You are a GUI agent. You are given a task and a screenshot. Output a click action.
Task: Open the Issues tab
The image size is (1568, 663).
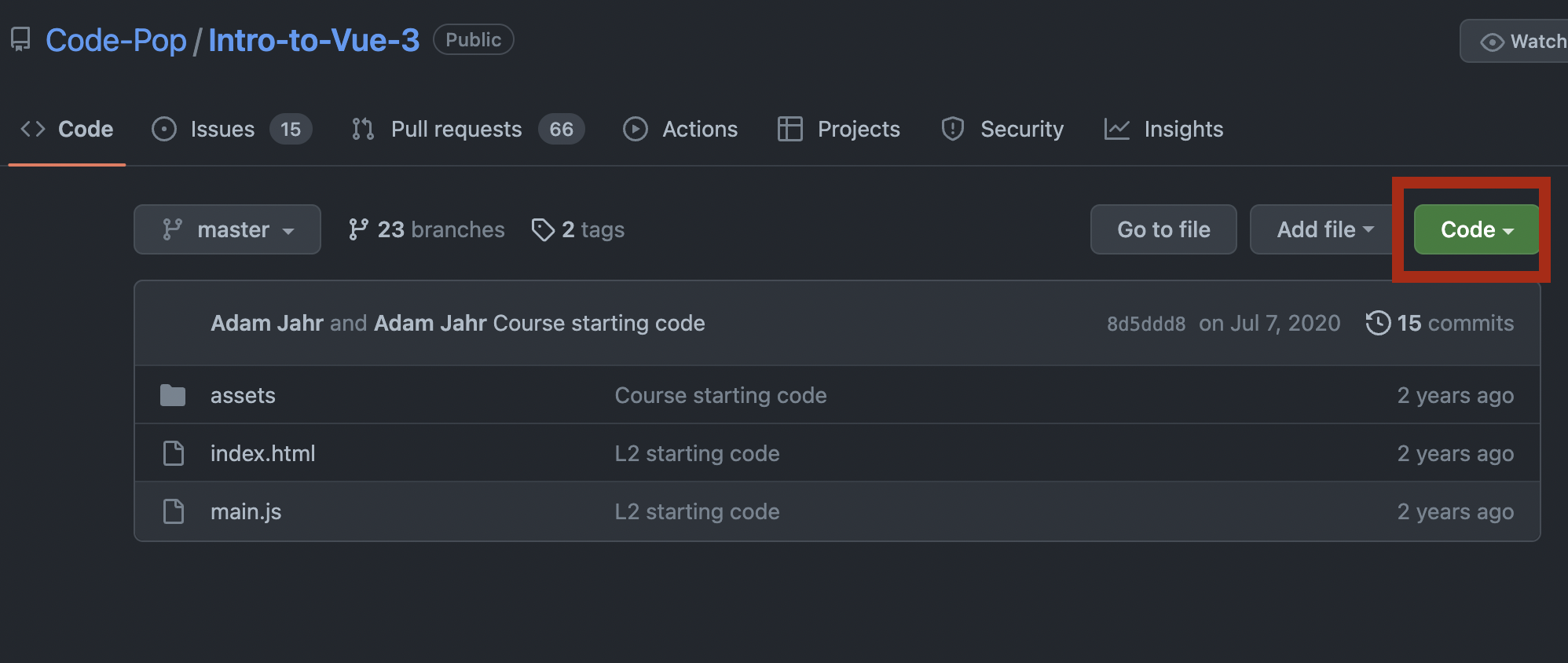pyautogui.click(x=232, y=129)
